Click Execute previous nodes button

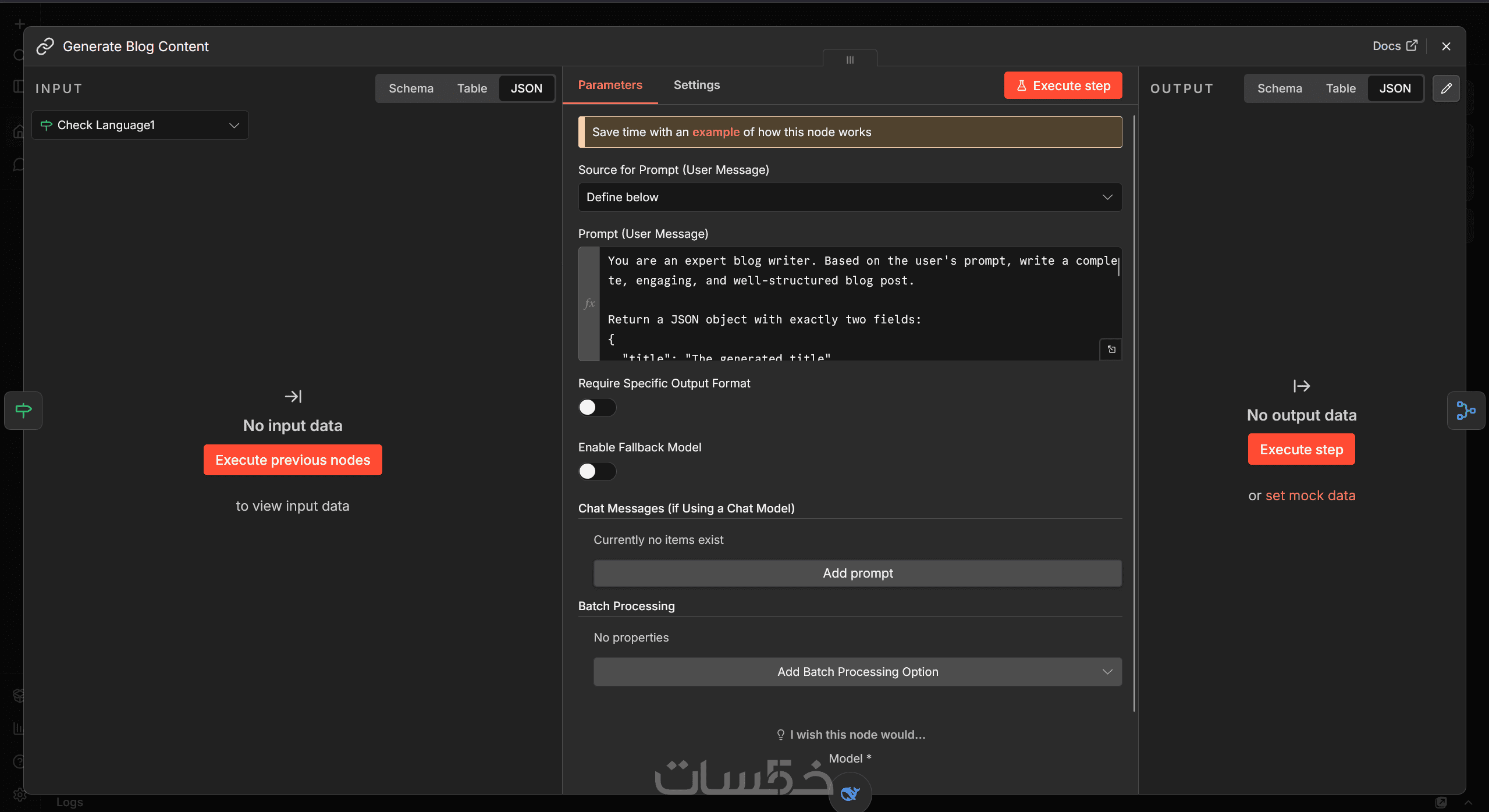coord(293,460)
